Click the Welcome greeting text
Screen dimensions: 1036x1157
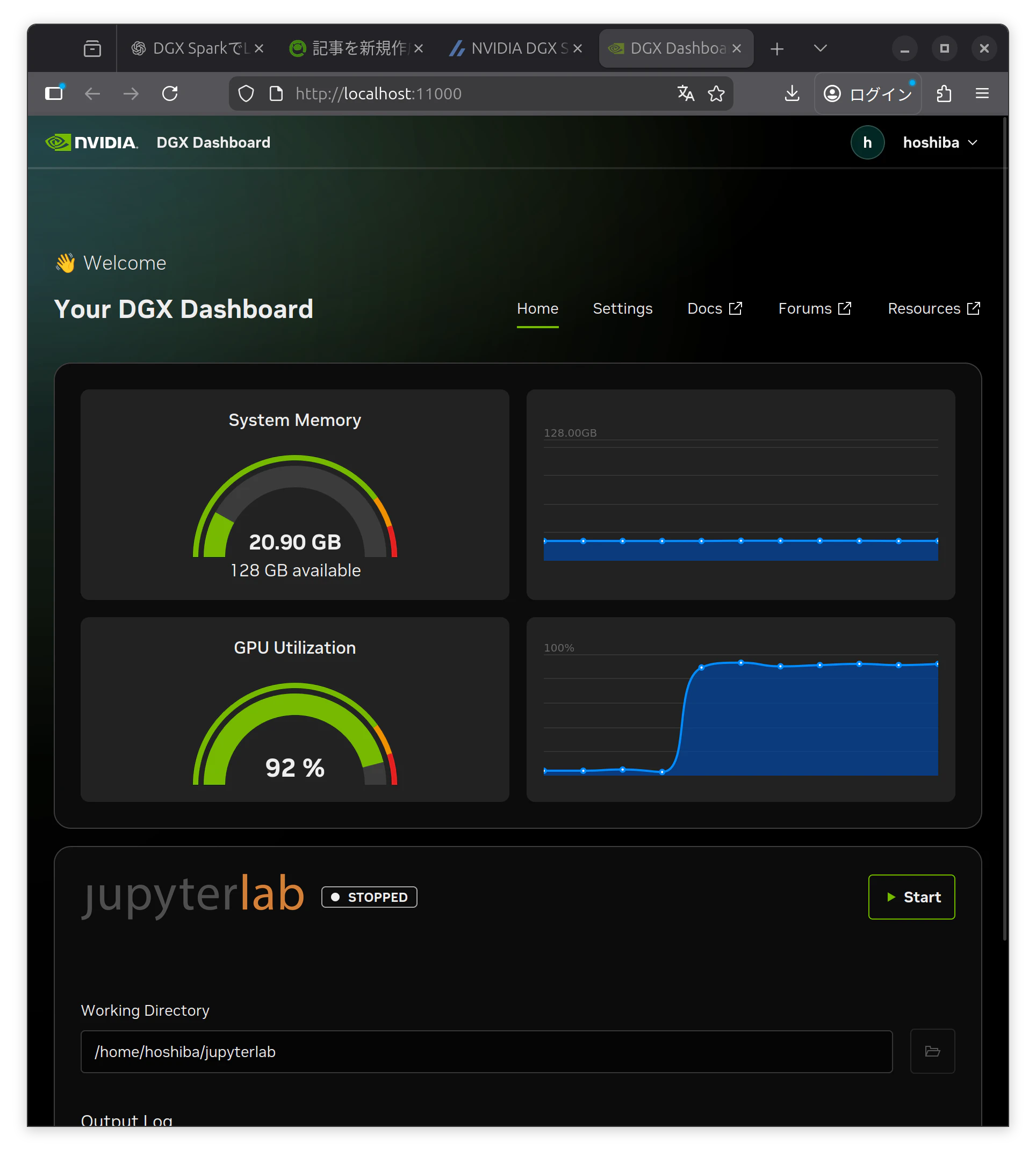click(125, 263)
